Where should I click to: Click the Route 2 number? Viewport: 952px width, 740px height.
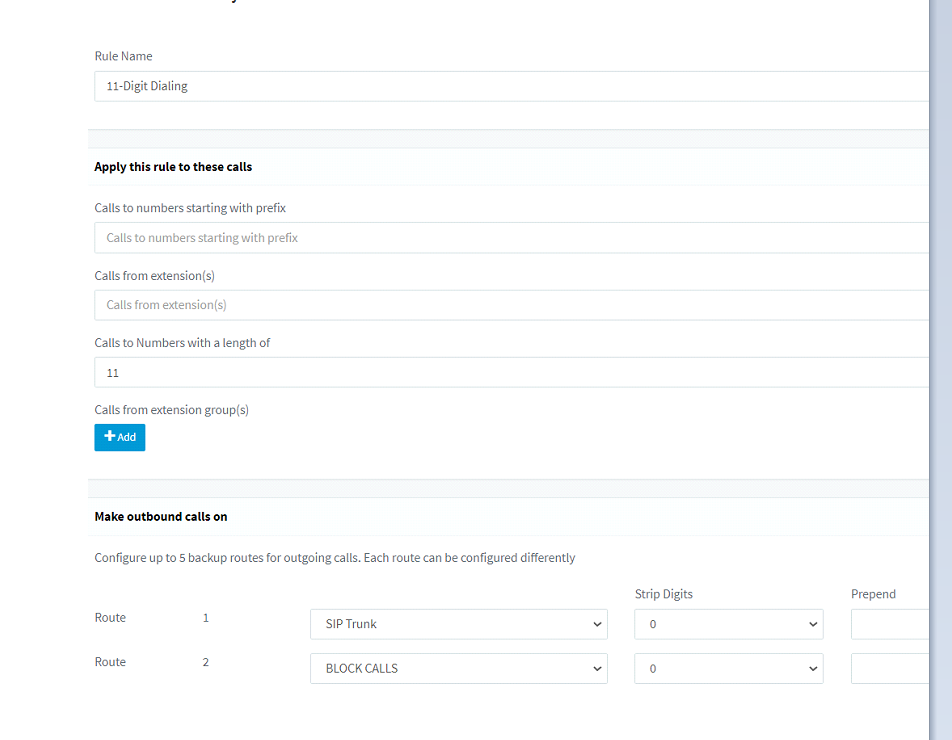pos(206,662)
